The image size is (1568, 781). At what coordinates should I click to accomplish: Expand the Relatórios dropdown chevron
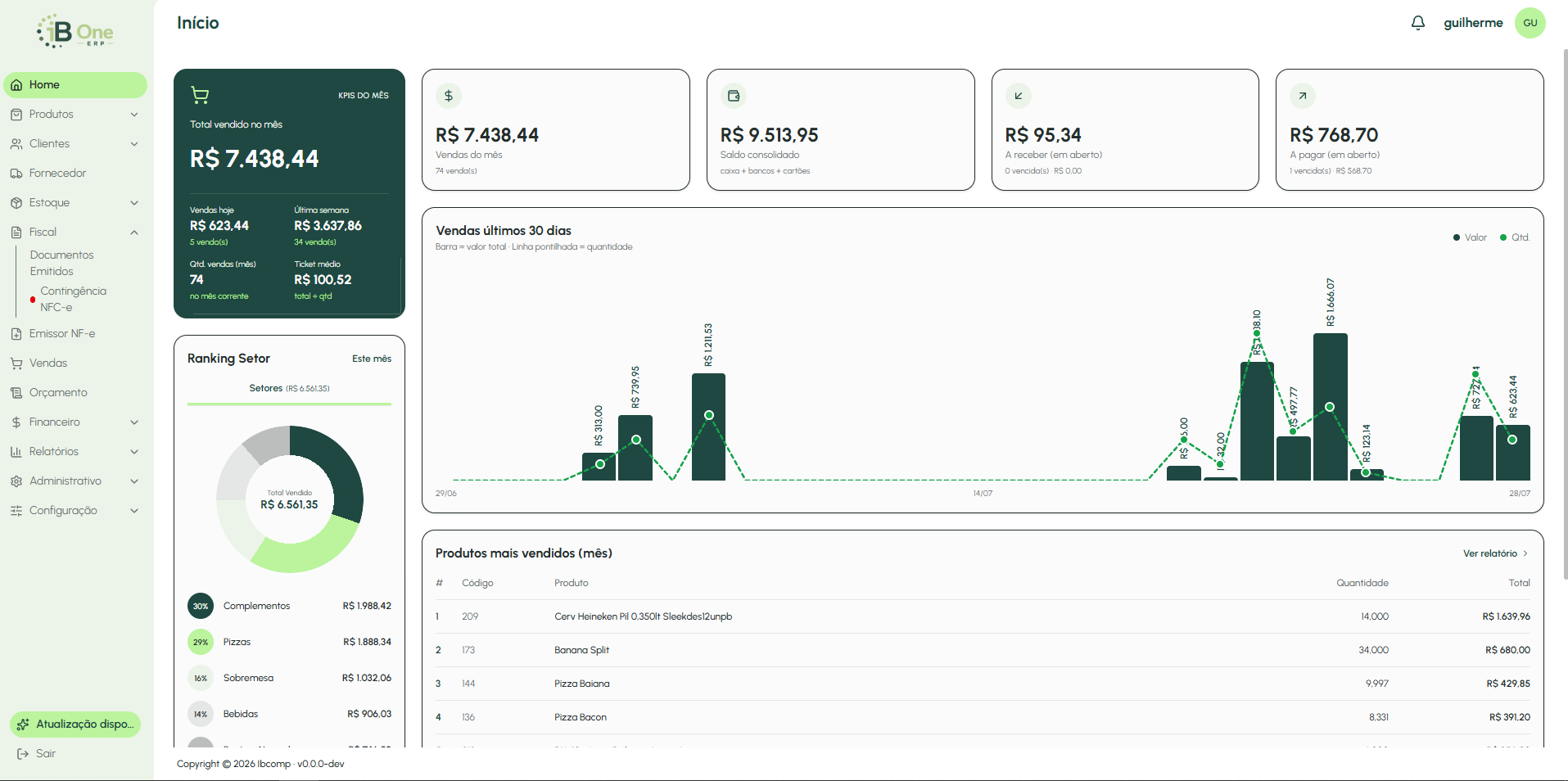(134, 452)
